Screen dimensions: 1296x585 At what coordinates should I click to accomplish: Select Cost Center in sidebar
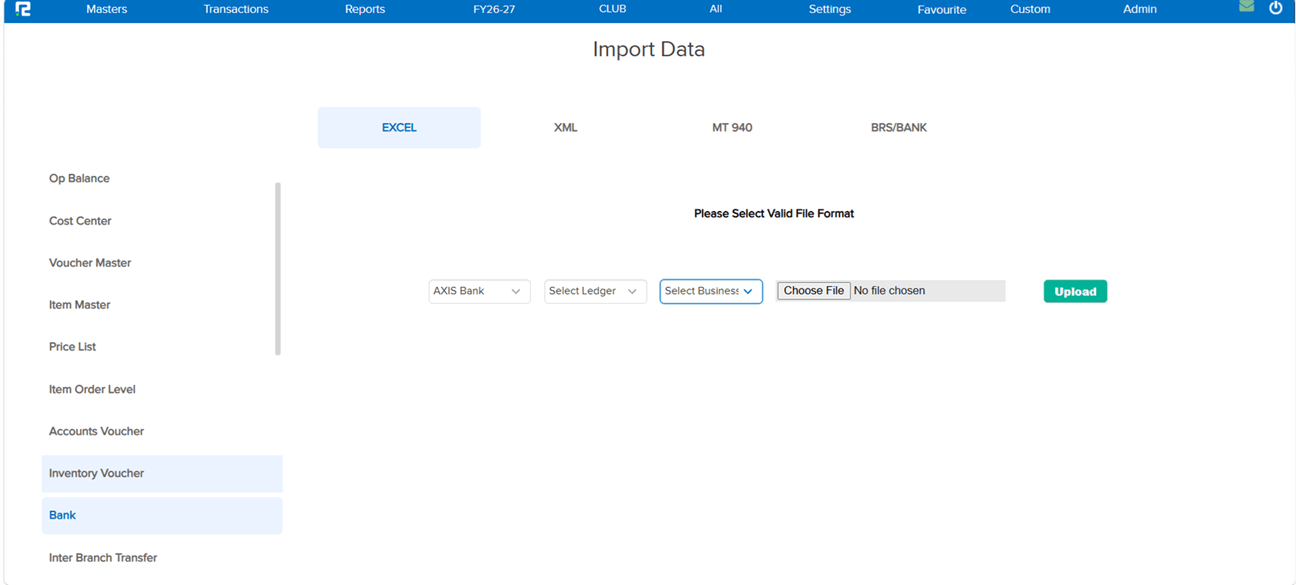tap(80, 221)
